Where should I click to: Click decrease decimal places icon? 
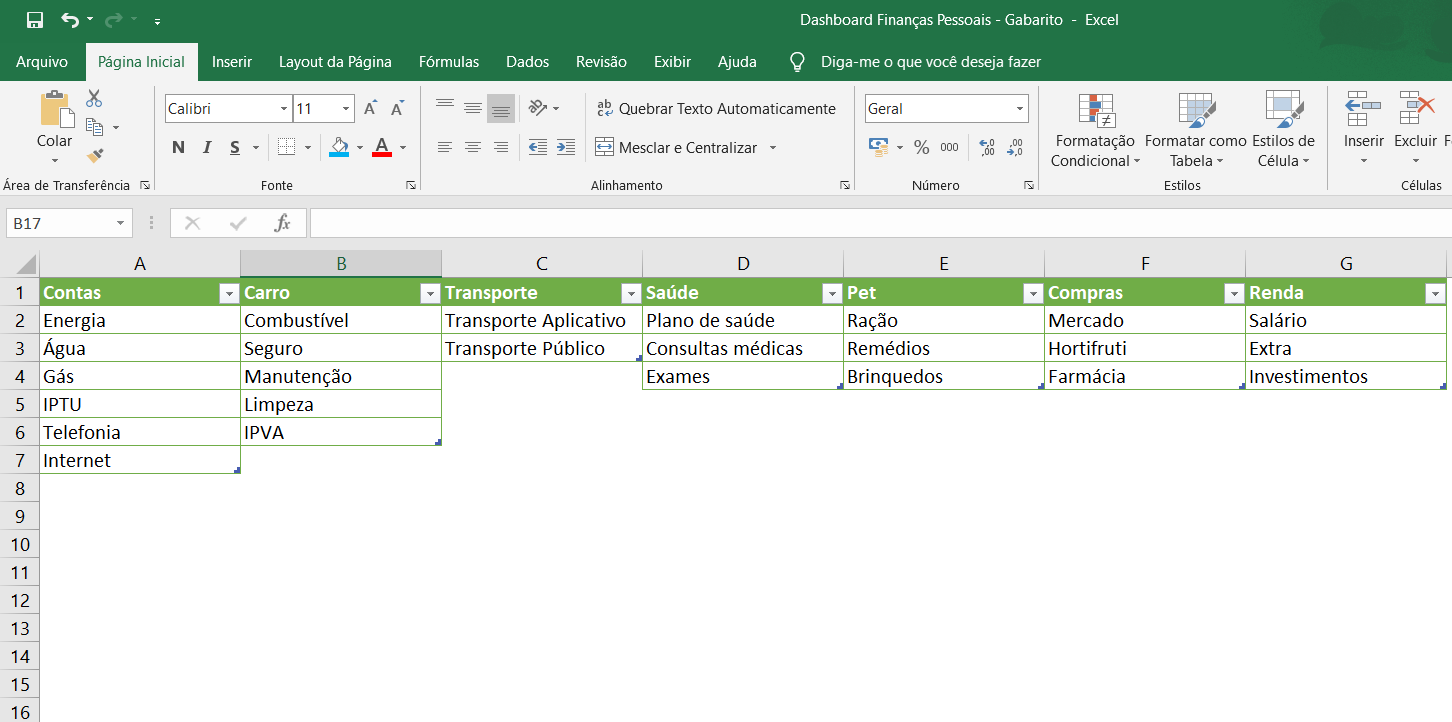pos(1015,148)
